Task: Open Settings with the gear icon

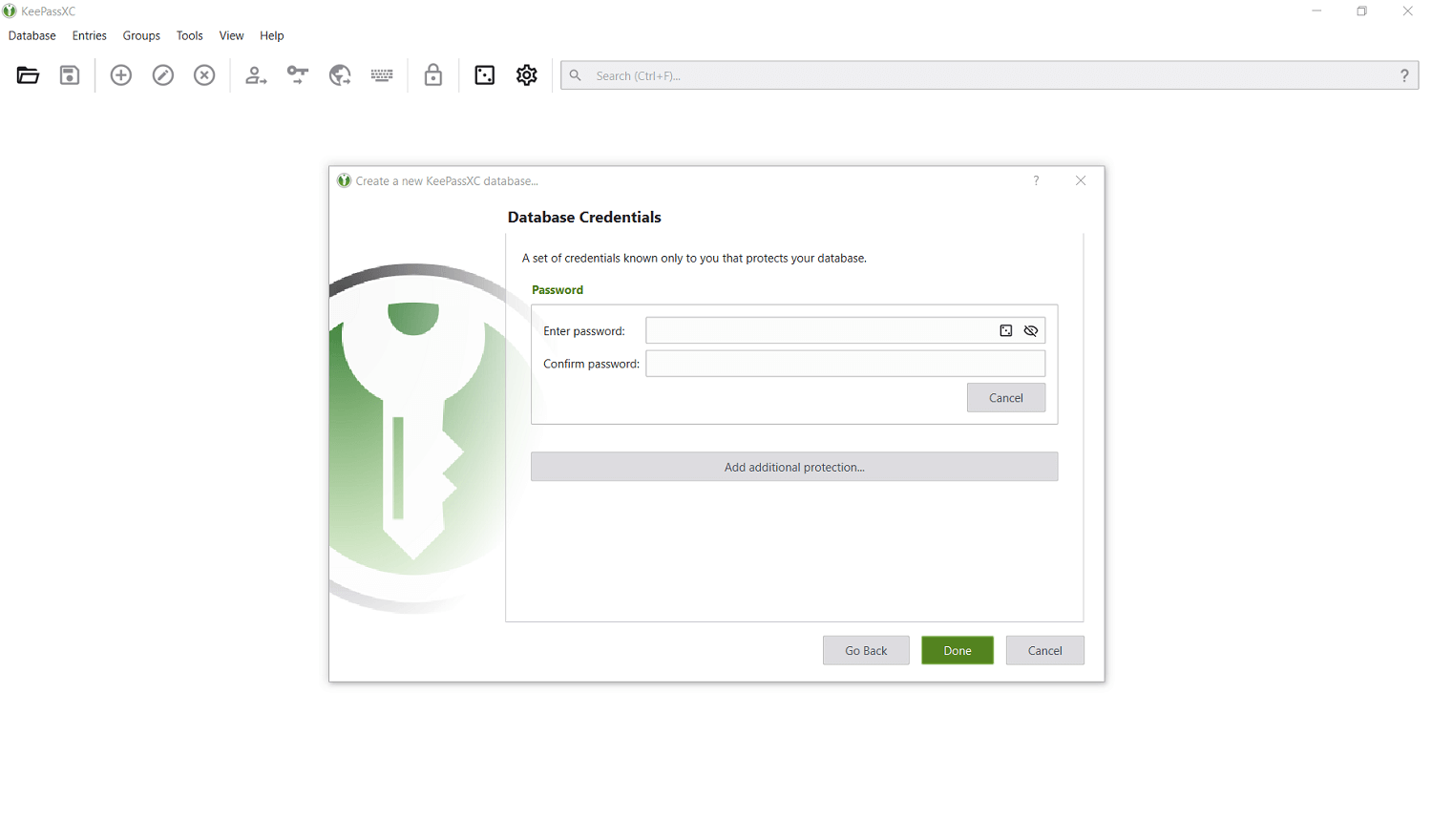Action: [527, 75]
